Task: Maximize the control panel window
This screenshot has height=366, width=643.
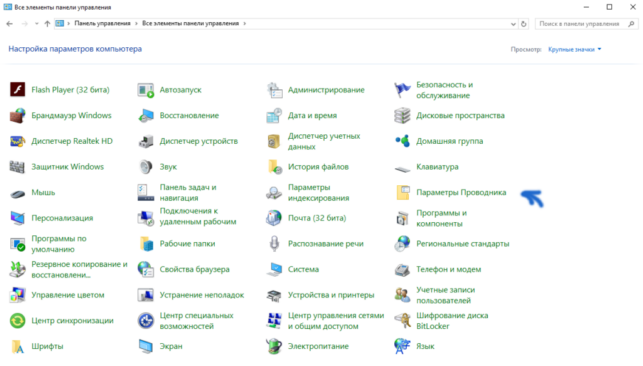Action: tap(609, 7)
